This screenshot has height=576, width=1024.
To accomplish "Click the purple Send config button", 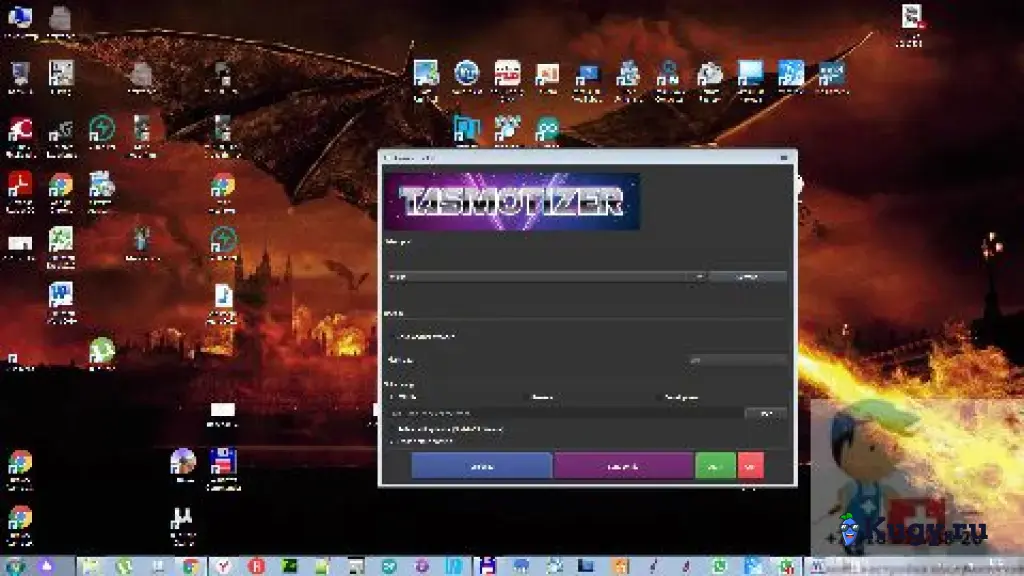I will point(623,466).
